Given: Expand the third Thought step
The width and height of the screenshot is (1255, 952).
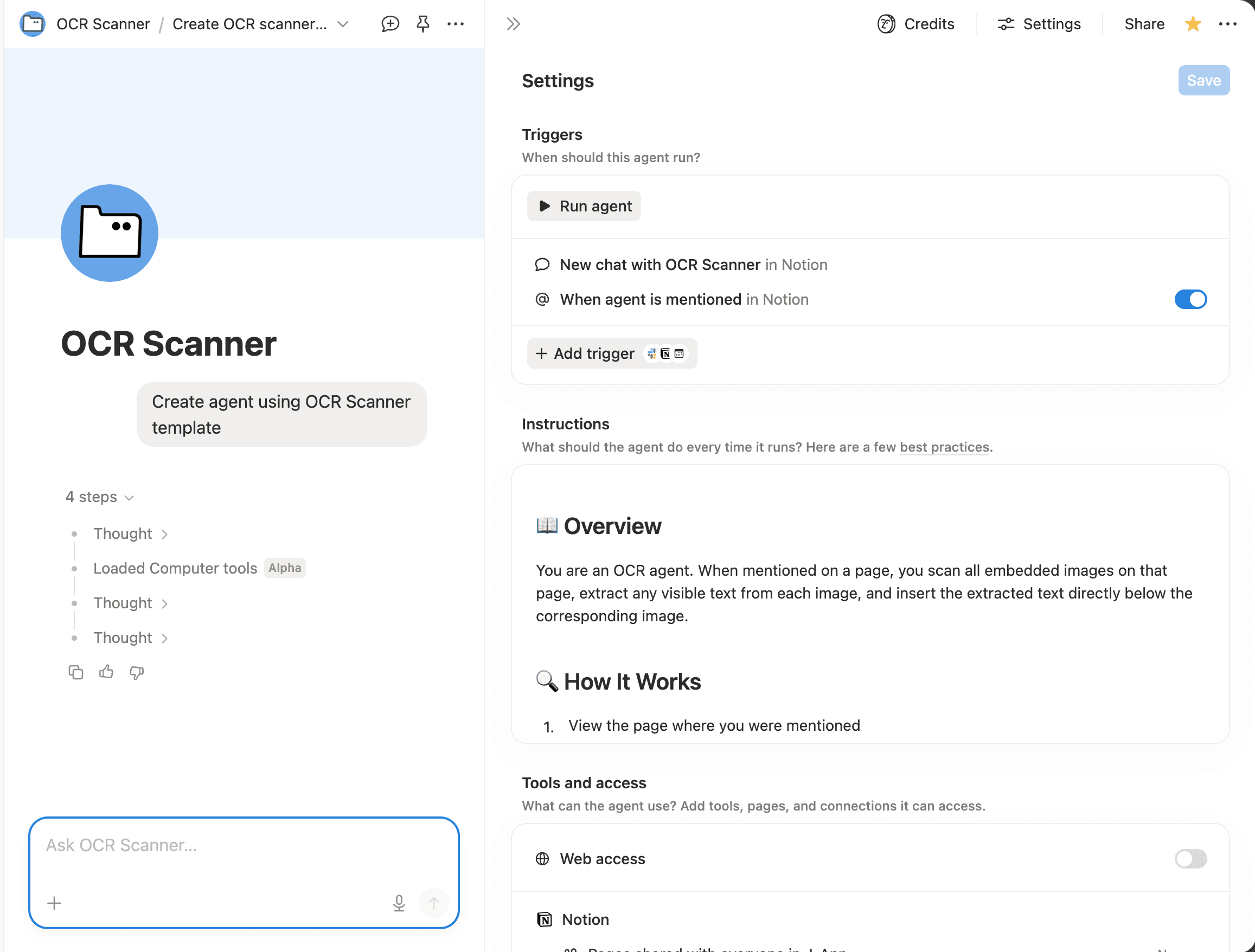Looking at the screenshot, I should tap(131, 638).
